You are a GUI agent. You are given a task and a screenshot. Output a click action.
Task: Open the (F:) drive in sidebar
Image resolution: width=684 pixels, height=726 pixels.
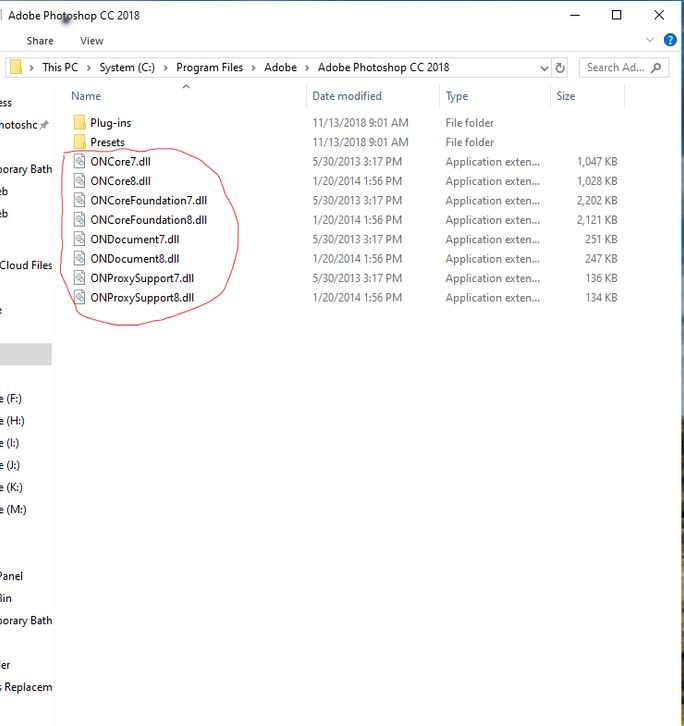click(x=11, y=399)
